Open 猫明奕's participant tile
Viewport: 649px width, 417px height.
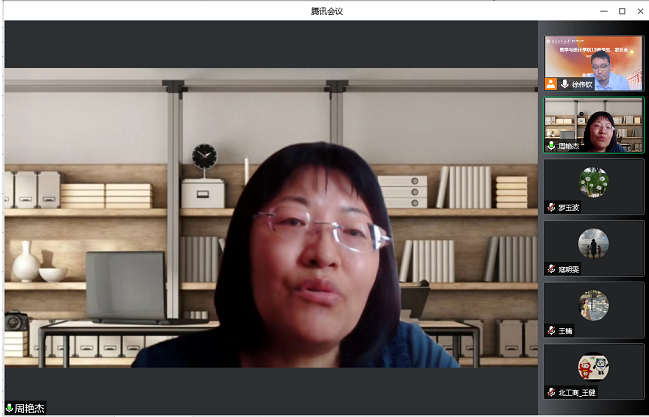coord(594,248)
